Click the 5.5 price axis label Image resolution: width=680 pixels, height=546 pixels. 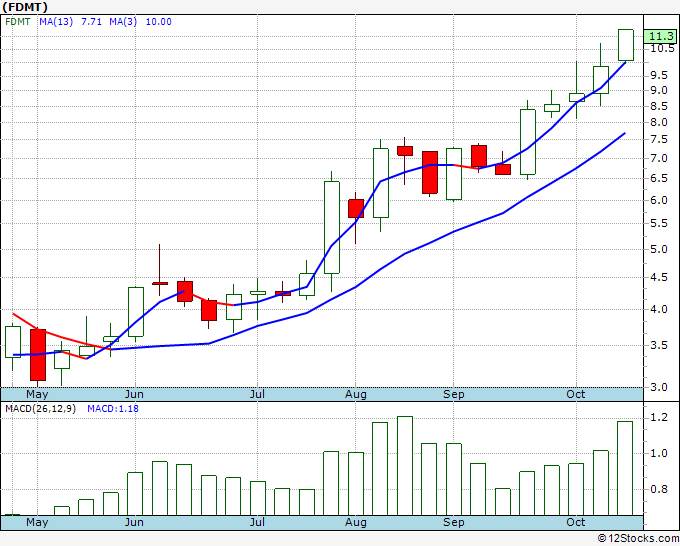(x=659, y=224)
